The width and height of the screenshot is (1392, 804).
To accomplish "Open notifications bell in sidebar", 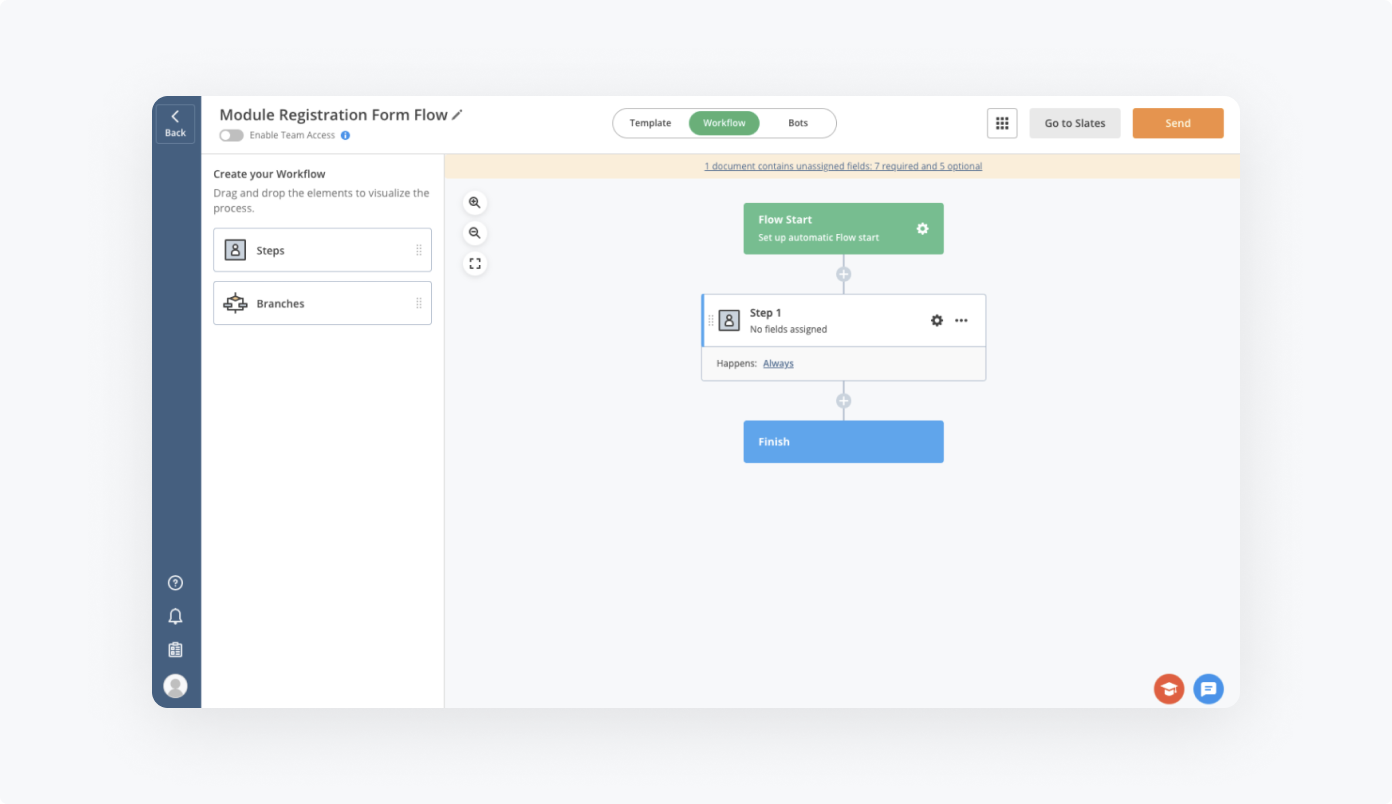I will (175, 616).
